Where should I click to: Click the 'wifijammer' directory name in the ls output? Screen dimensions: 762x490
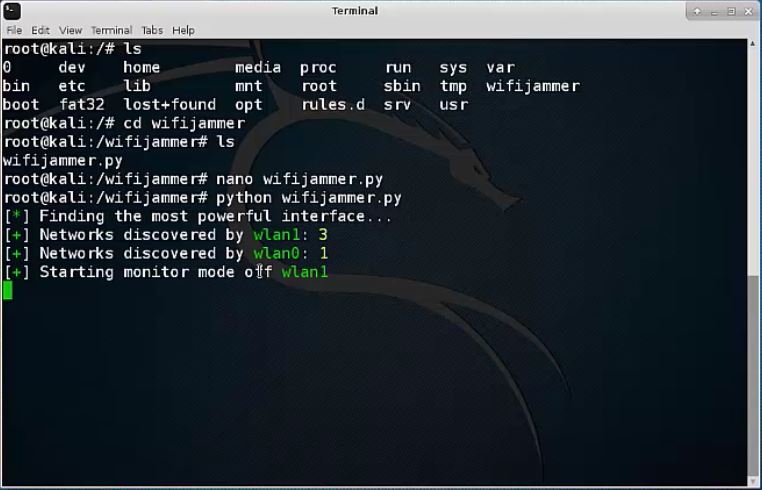pos(533,86)
